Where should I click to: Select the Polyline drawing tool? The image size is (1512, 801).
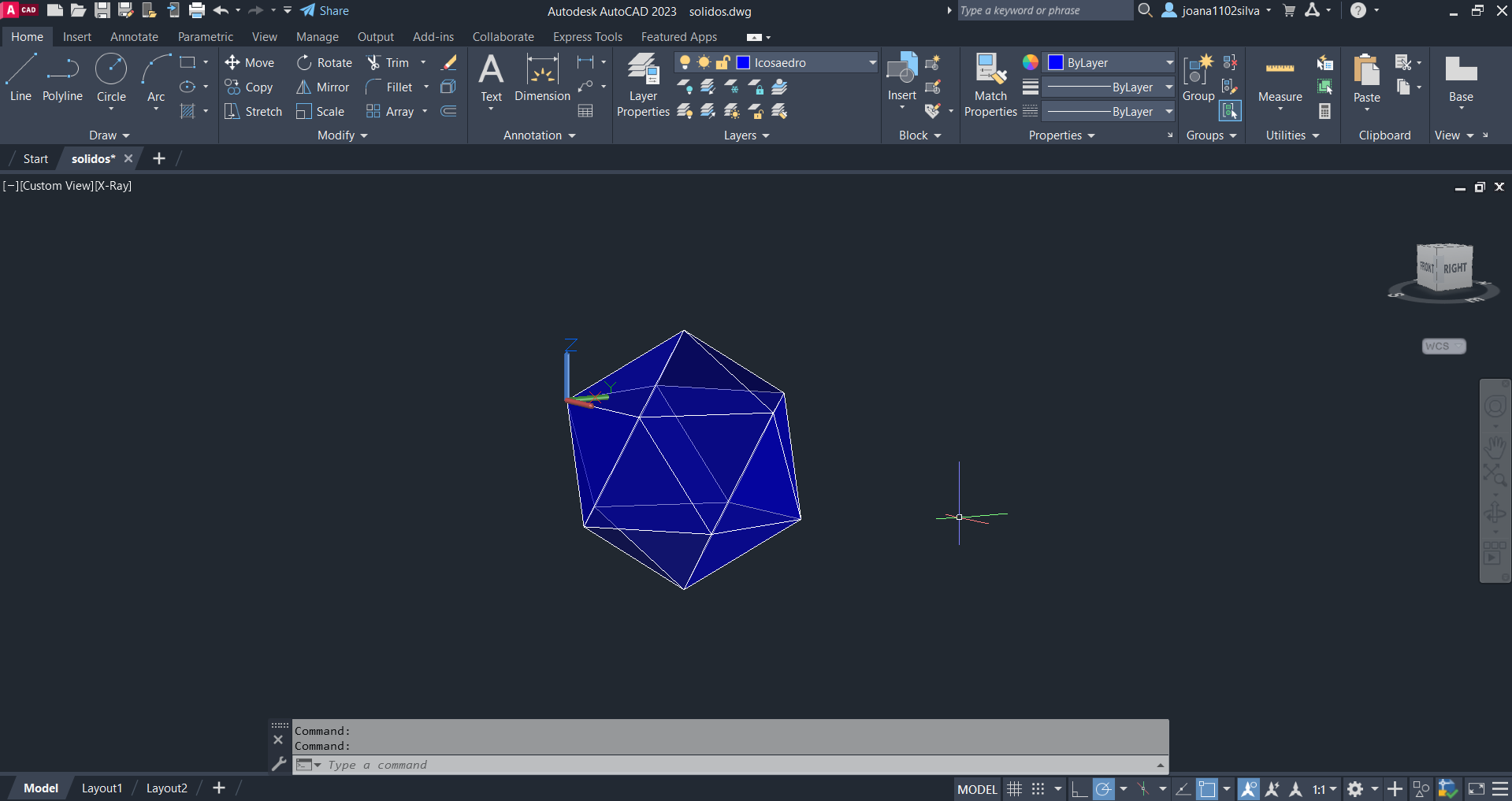62,78
